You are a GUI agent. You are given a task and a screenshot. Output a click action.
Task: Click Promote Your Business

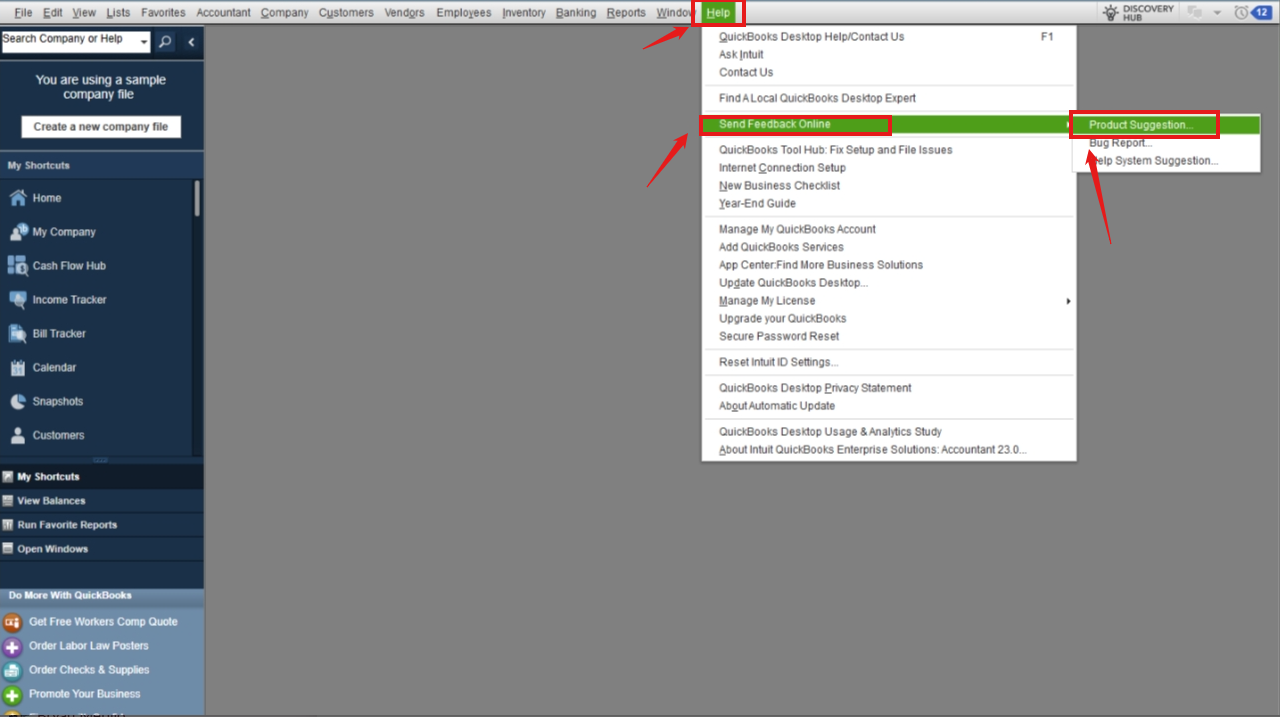pyautogui.click(x=84, y=694)
